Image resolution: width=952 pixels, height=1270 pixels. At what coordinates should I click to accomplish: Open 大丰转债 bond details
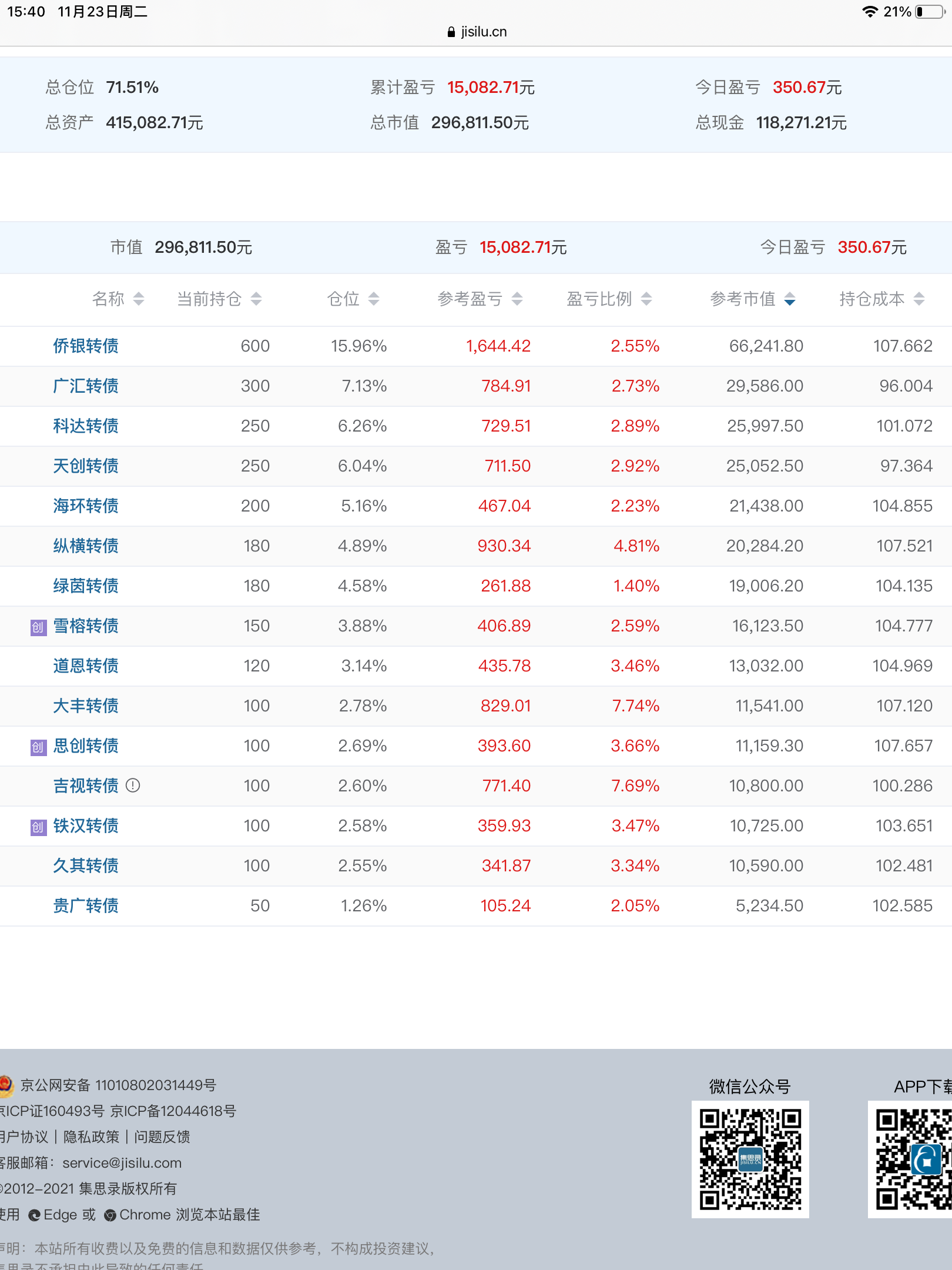[86, 706]
